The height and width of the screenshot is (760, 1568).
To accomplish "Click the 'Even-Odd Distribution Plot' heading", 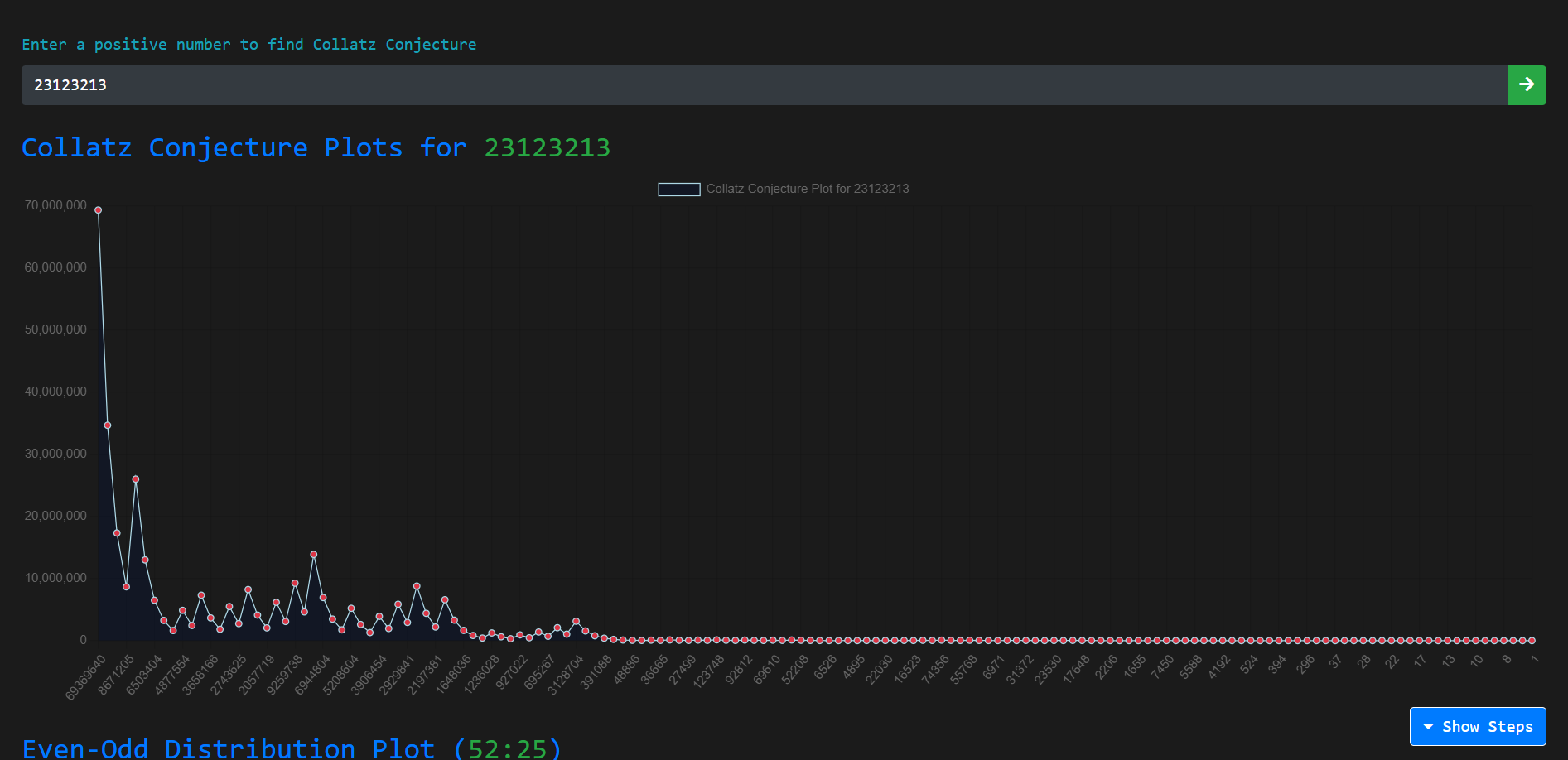I will [228, 748].
